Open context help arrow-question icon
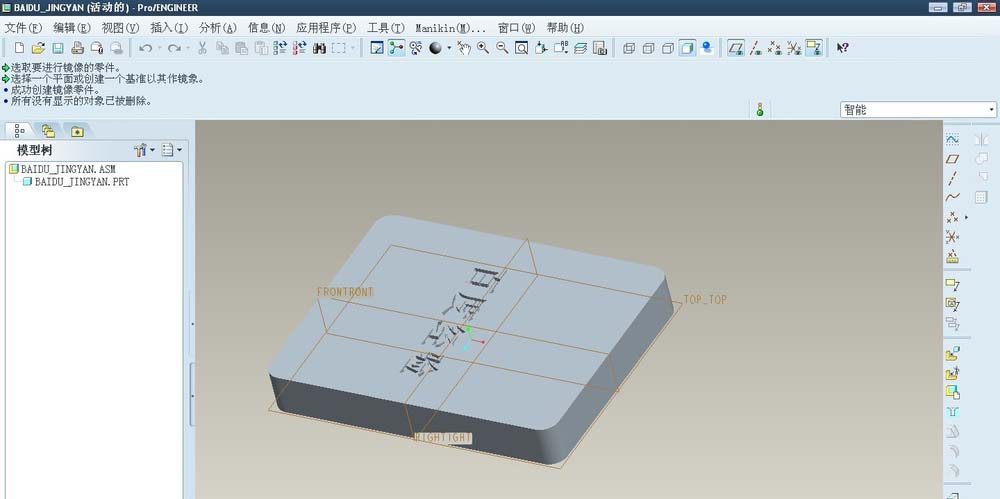The height and width of the screenshot is (499, 1000). tap(842, 48)
